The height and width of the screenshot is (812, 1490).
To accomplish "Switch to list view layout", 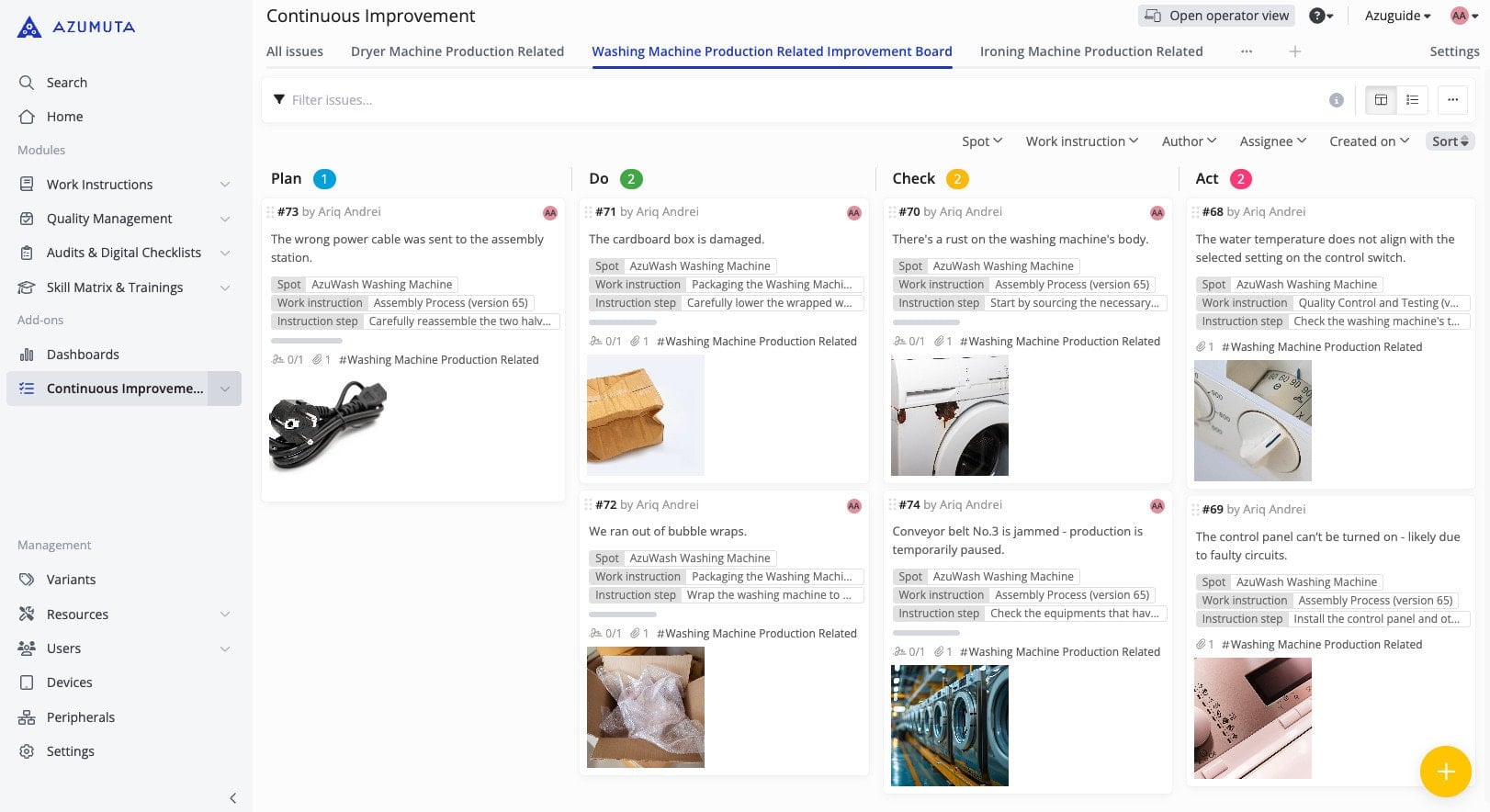I will (1412, 100).
